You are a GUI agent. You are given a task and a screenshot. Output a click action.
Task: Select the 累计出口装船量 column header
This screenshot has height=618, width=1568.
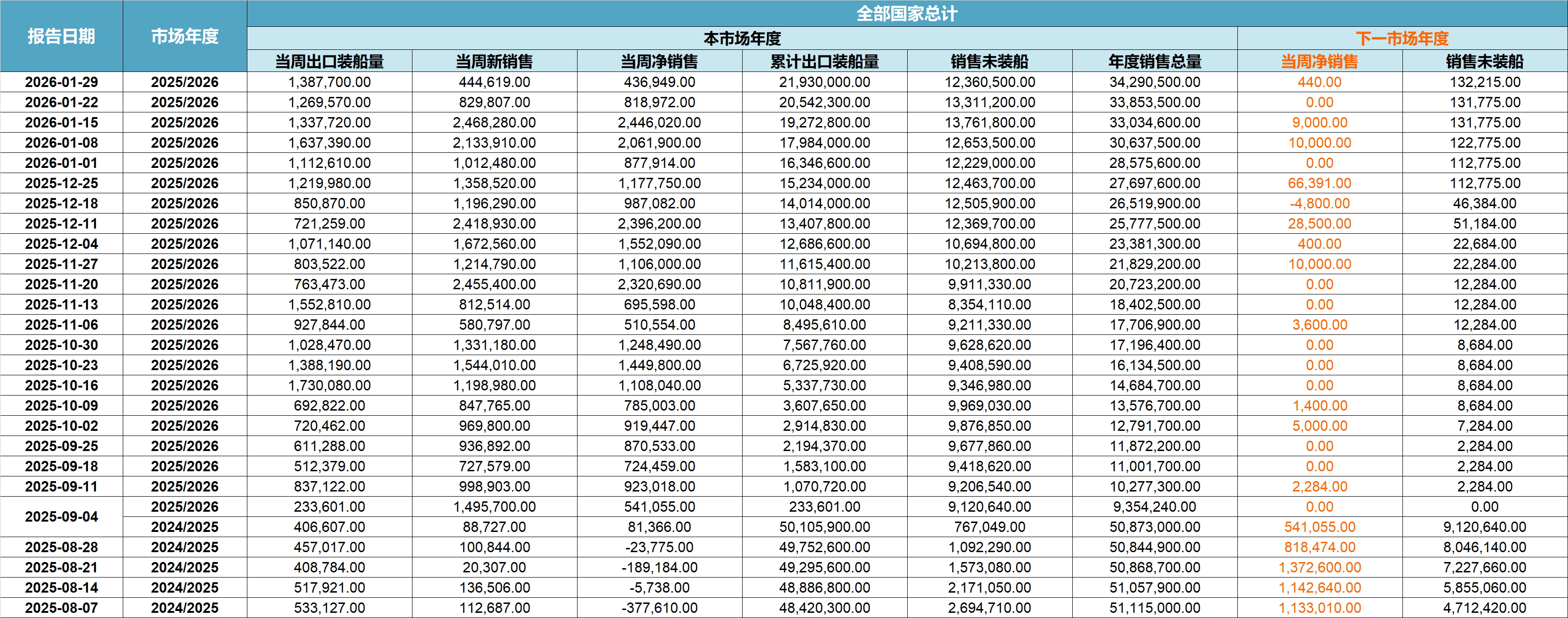point(825,62)
